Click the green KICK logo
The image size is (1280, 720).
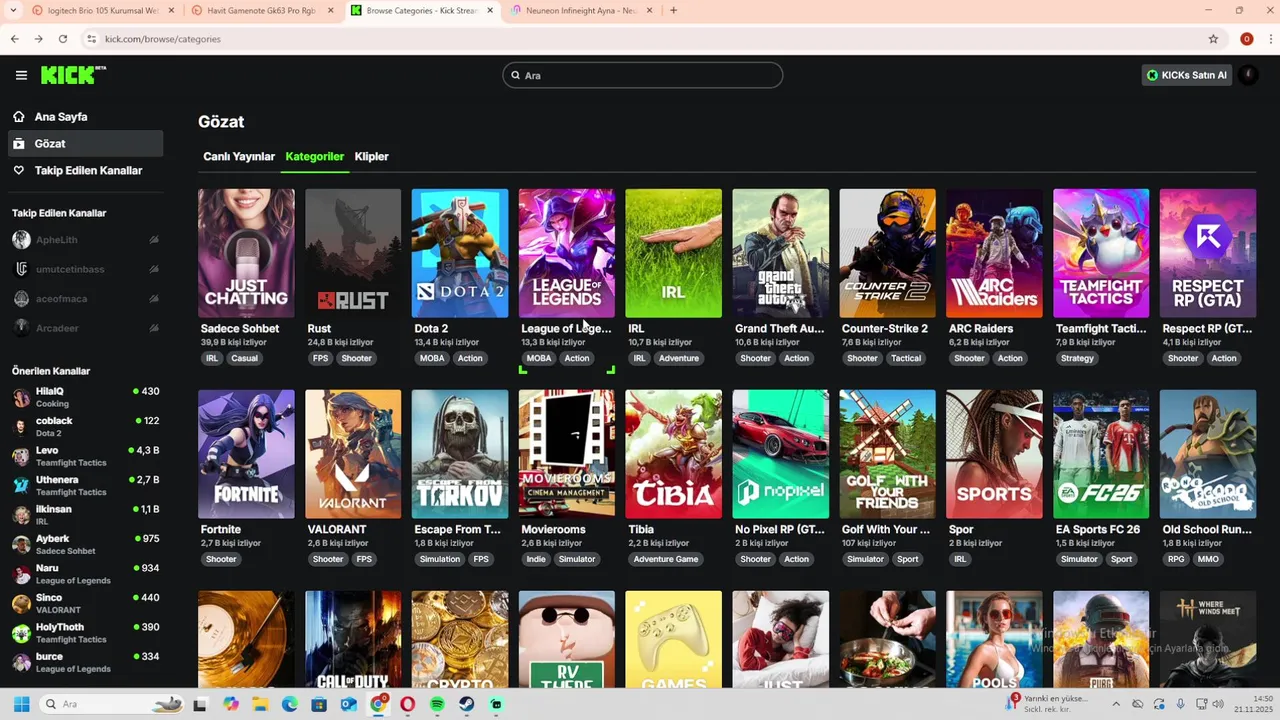73,75
